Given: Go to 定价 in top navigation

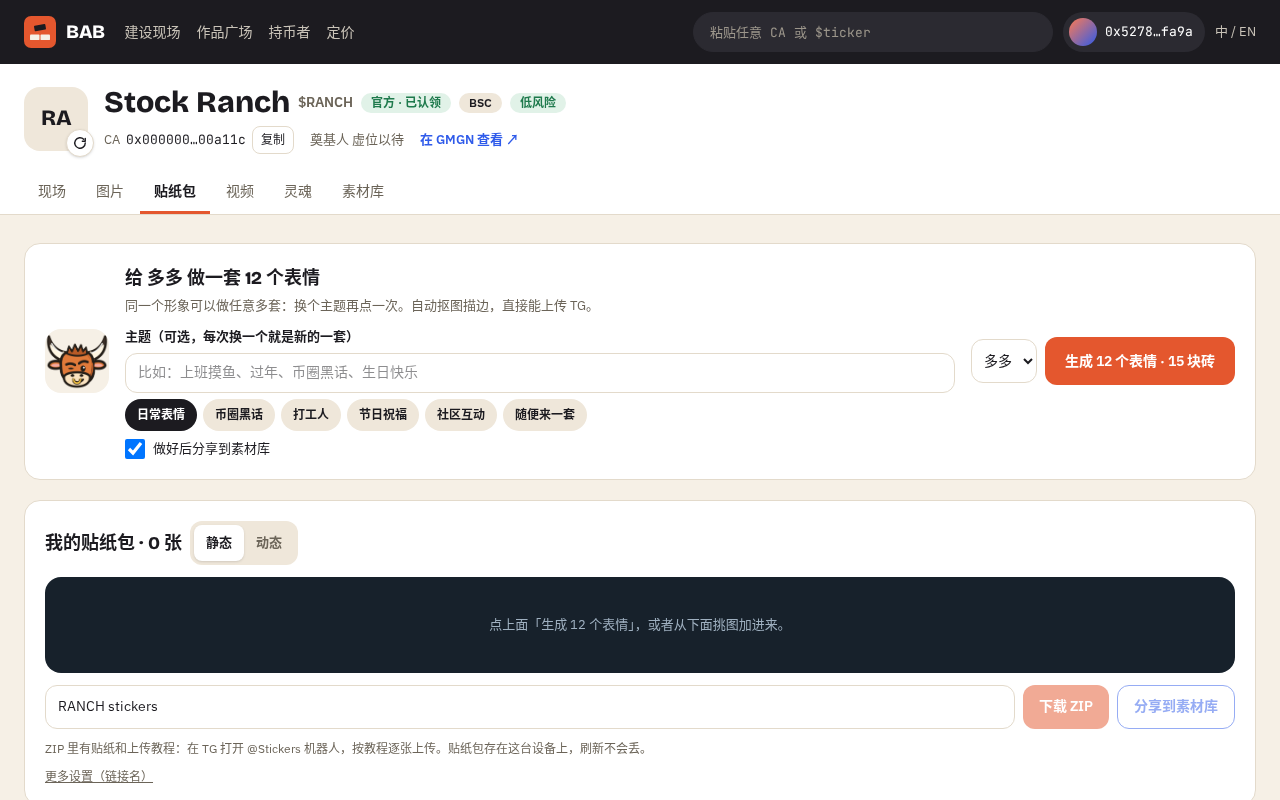Looking at the screenshot, I should pos(341,32).
